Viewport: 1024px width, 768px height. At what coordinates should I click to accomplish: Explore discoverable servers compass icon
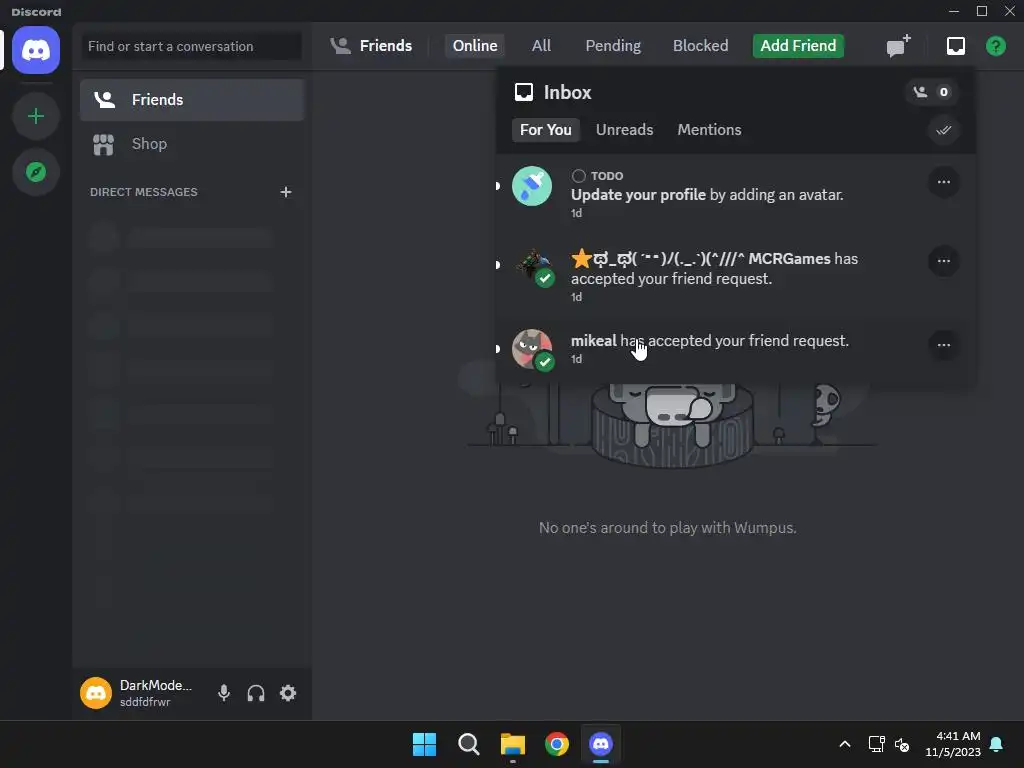(x=36, y=172)
